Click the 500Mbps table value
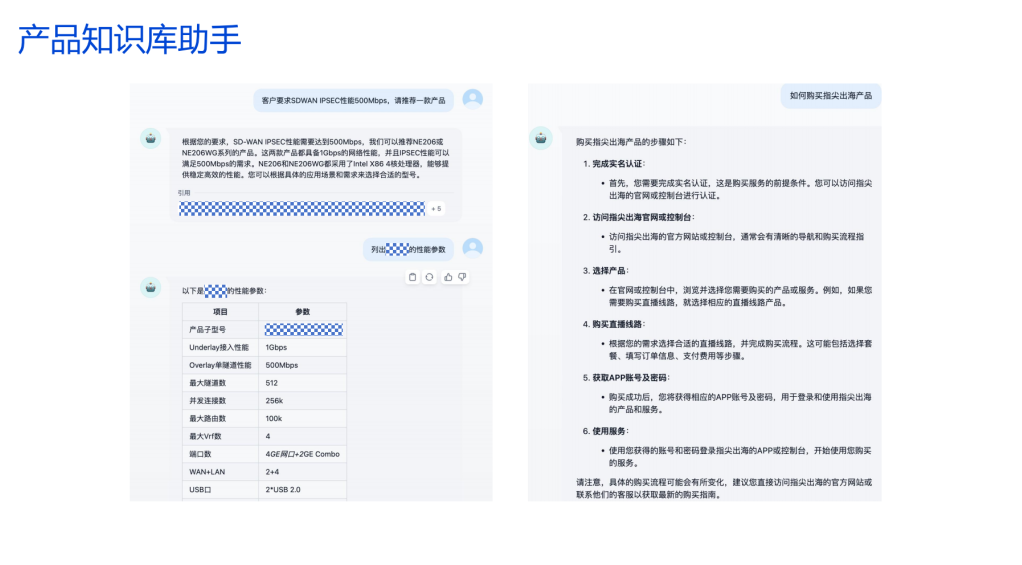 (282, 365)
